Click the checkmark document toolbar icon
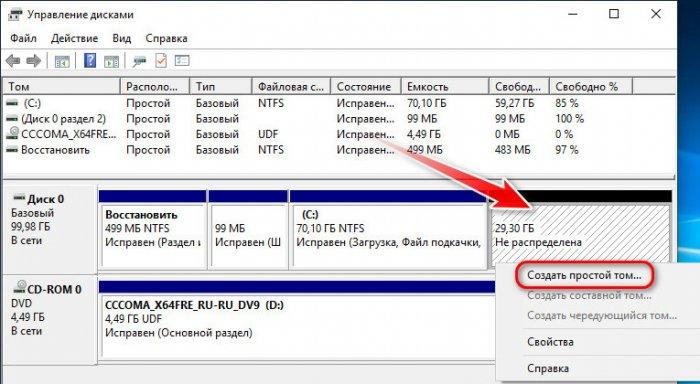Viewport: 700px width, 384px height. (x=161, y=60)
